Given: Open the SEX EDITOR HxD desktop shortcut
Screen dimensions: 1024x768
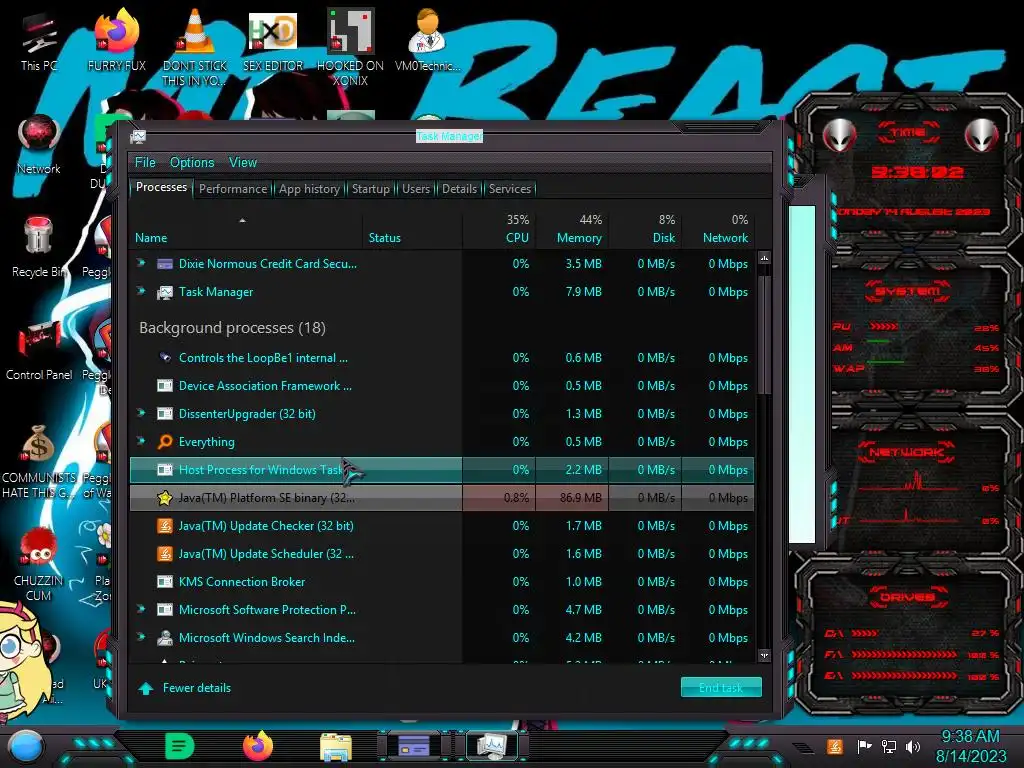Looking at the screenshot, I should click(273, 42).
